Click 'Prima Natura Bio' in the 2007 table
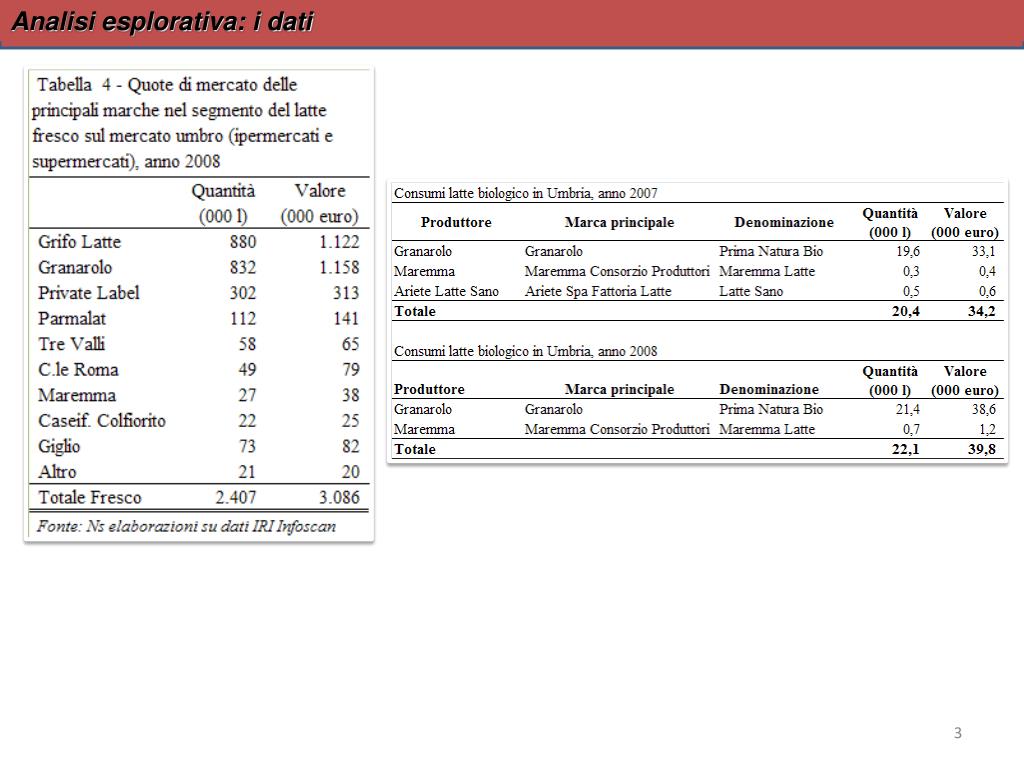The height and width of the screenshot is (768, 1024). pos(771,251)
